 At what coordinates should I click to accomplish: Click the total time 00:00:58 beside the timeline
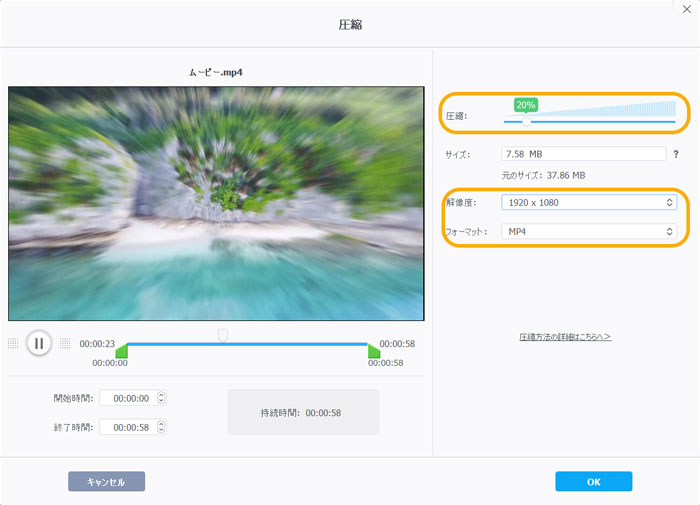point(397,344)
